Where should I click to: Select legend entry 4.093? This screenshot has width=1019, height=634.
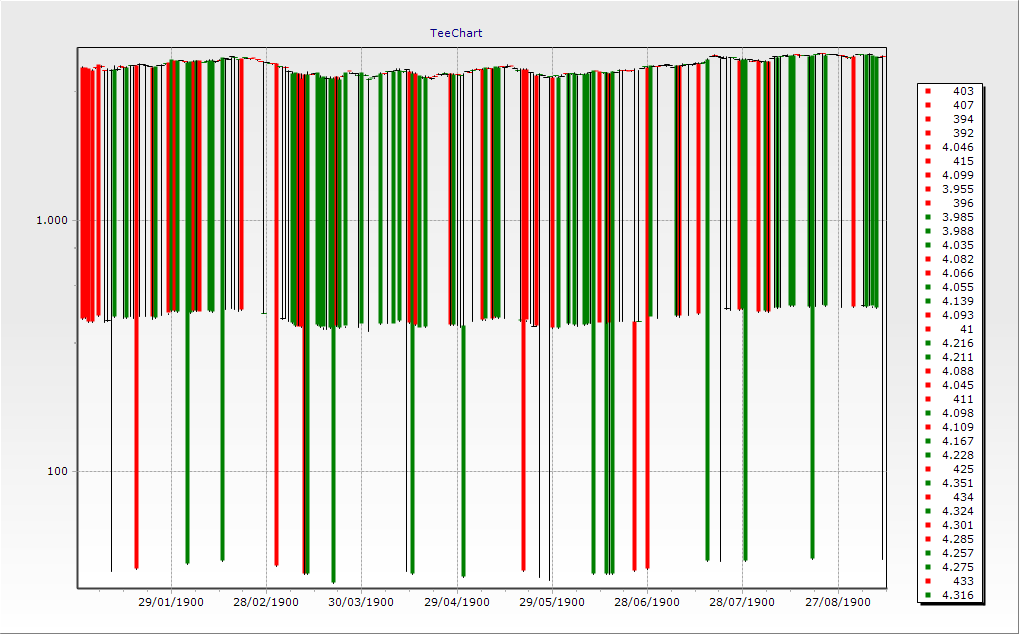949,315
